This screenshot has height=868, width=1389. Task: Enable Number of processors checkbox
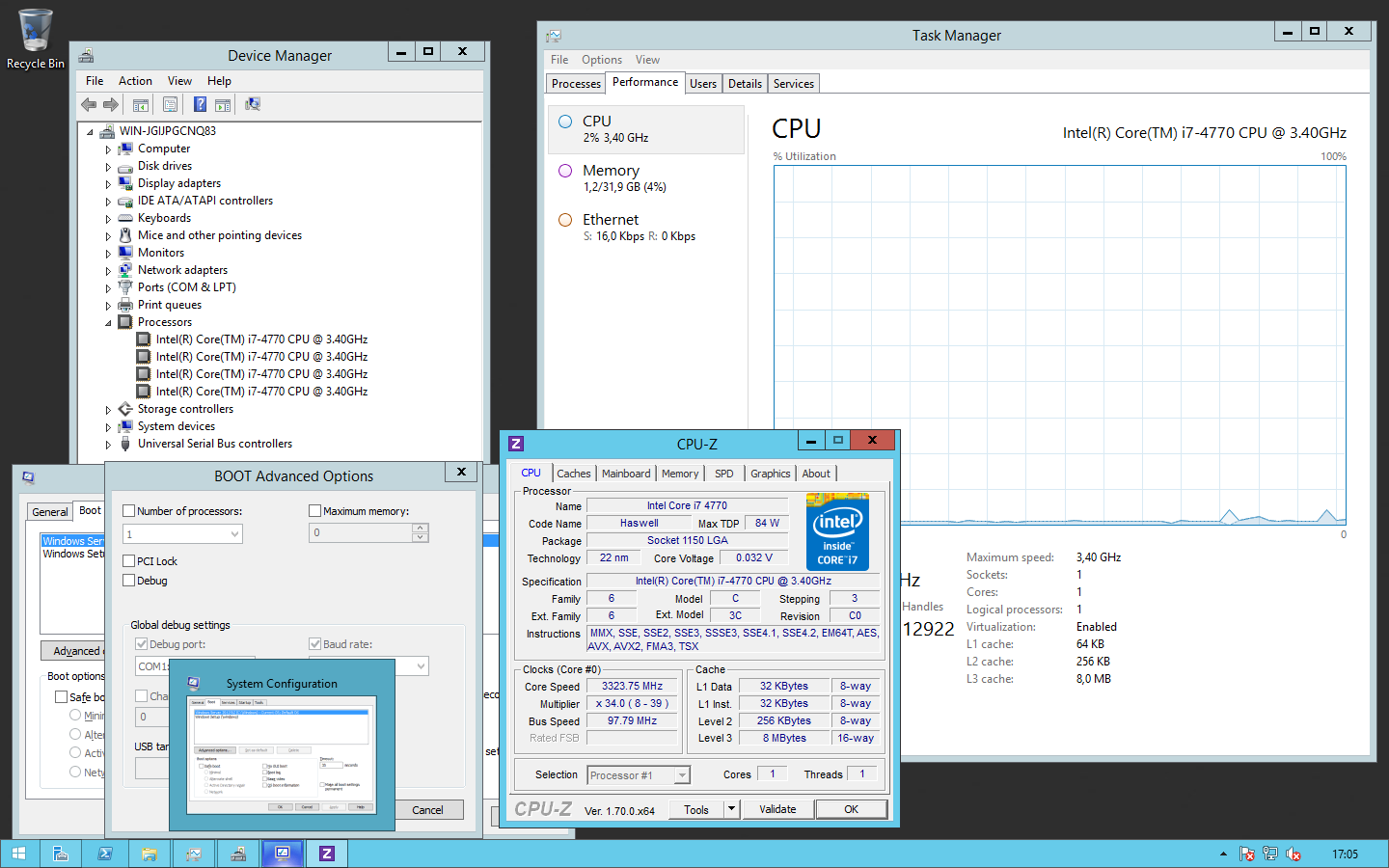[129, 511]
